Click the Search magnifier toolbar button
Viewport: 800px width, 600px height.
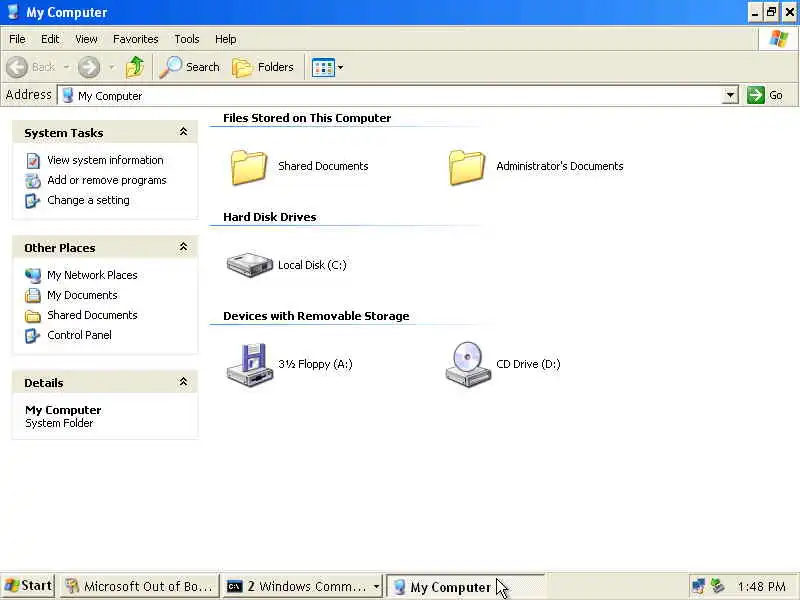point(189,67)
